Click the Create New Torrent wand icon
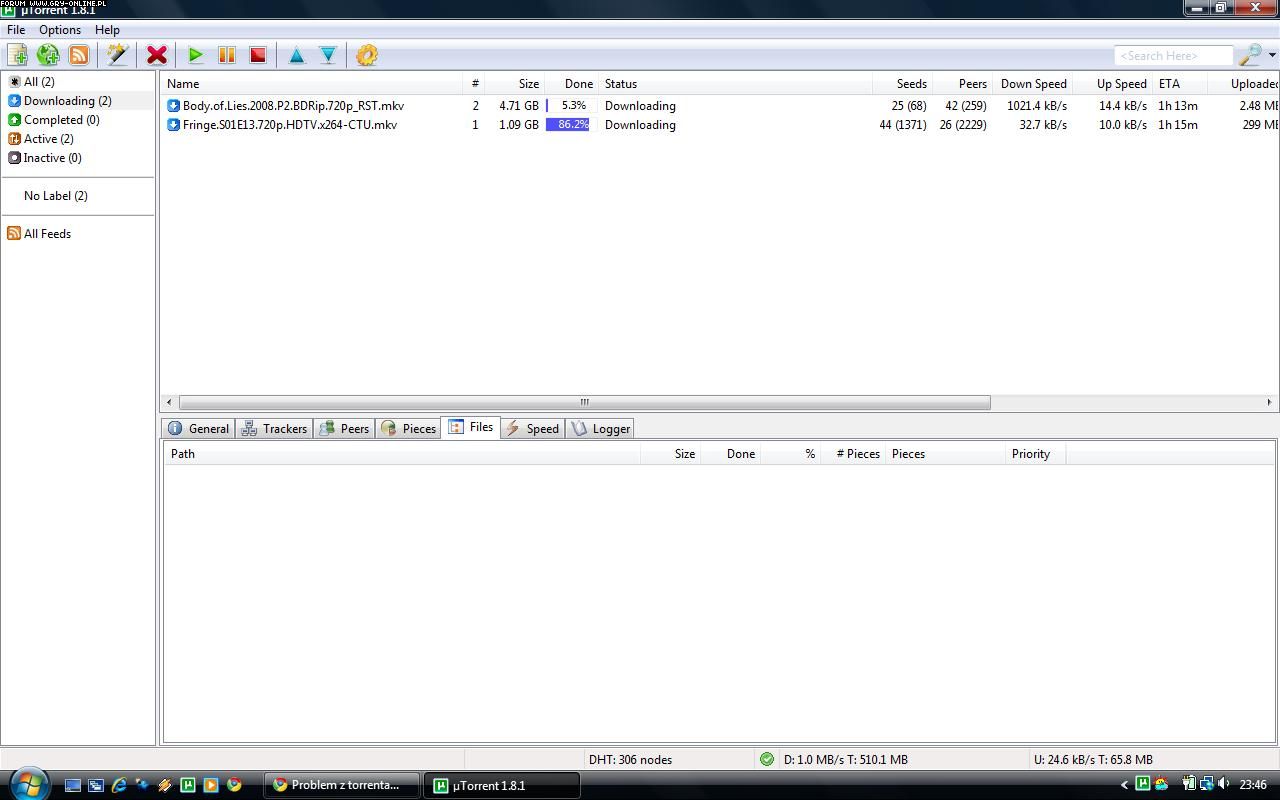Viewport: 1280px width, 800px height. [x=118, y=55]
